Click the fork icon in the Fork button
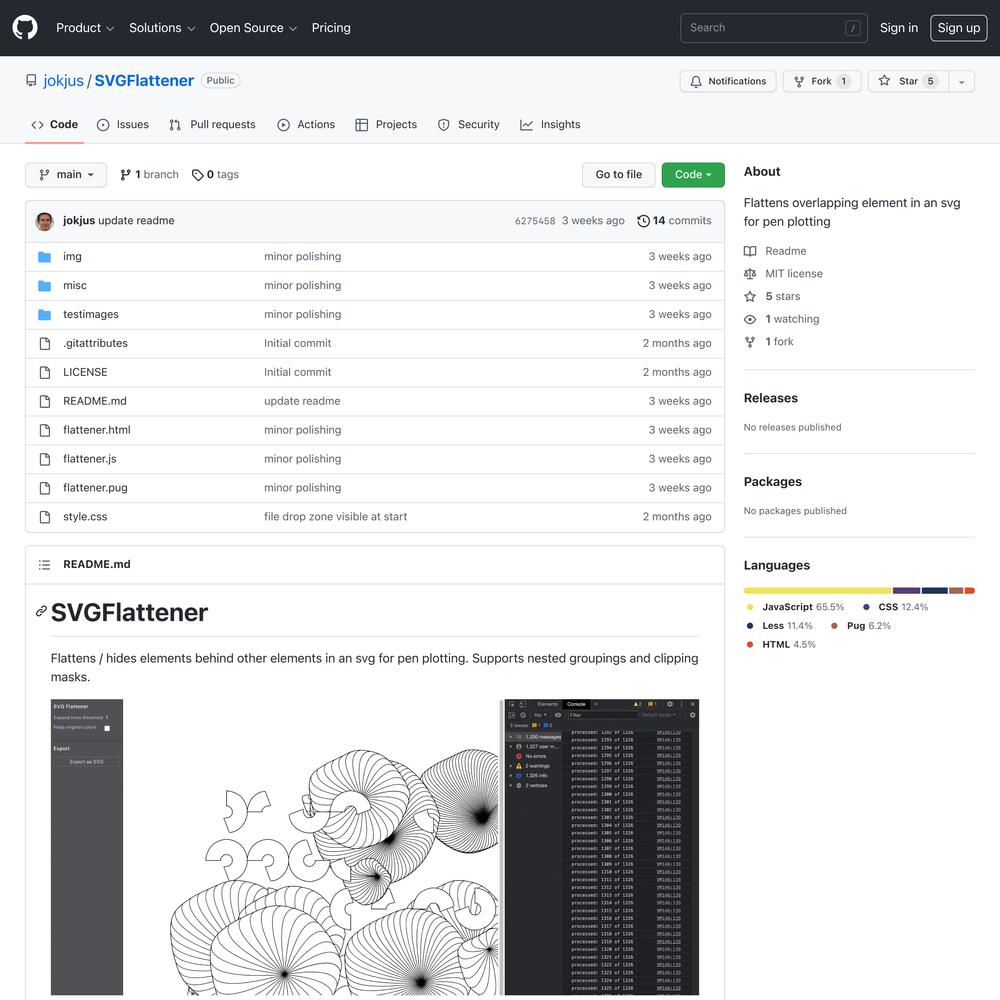The height and width of the screenshot is (1000, 1000). click(798, 82)
